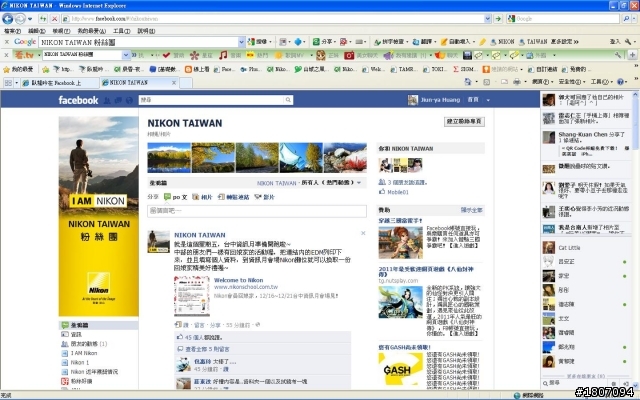The width and height of the screenshot is (640, 400).
Task: Click the Google Toolbar highlighter pen icon
Action: point(483,42)
